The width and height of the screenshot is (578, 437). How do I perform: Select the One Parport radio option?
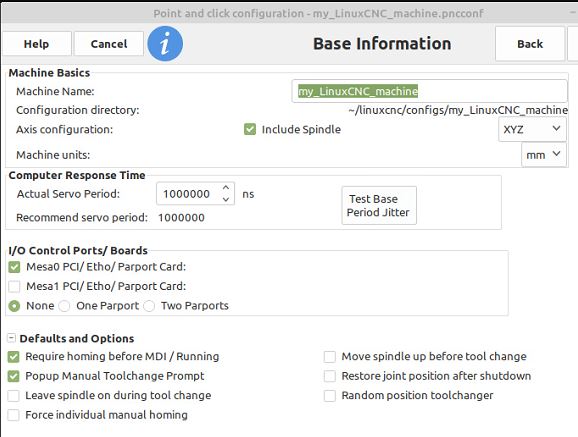tap(64, 306)
